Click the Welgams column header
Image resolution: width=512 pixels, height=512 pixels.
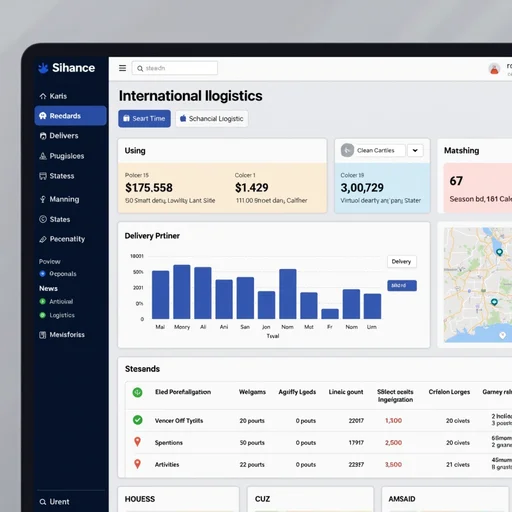point(252,392)
